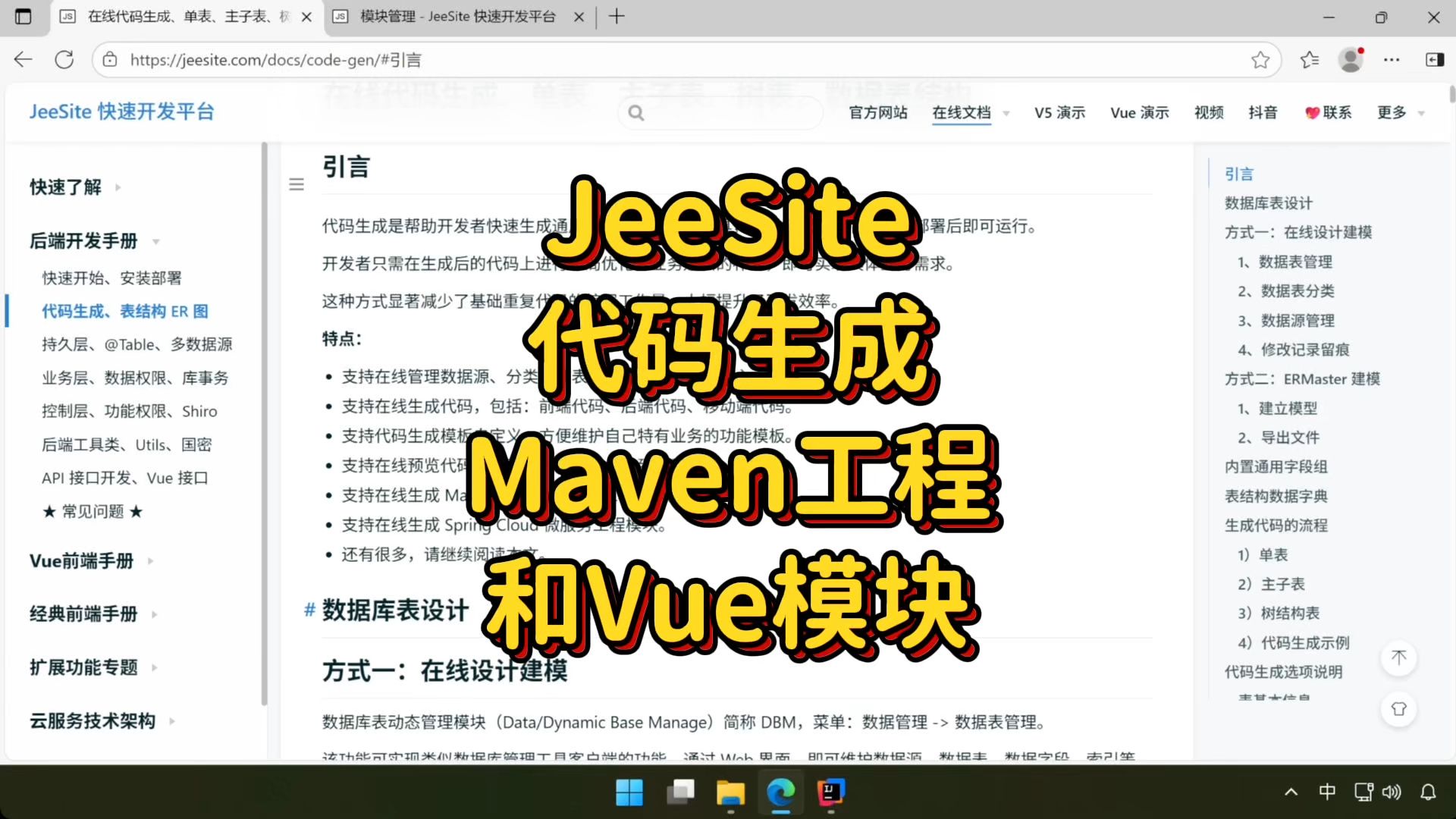Open browser profile avatar
This screenshot has height=819, width=1456.
click(x=1351, y=60)
